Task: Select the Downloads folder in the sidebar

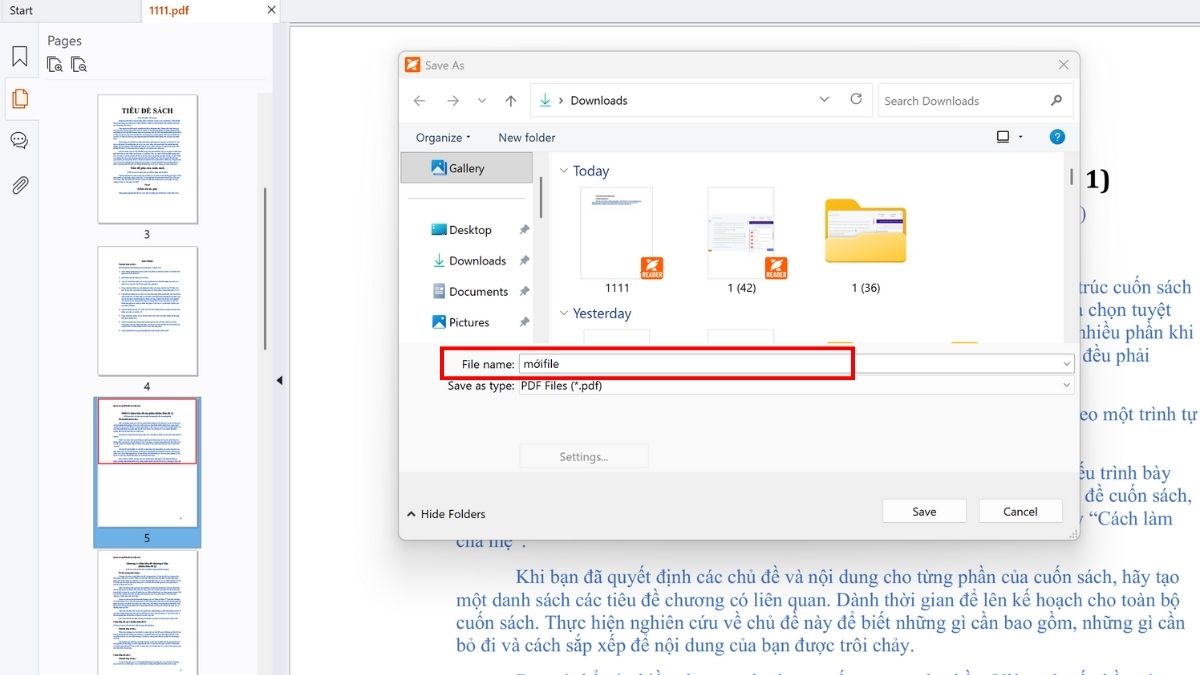Action: tap(479, 260)
